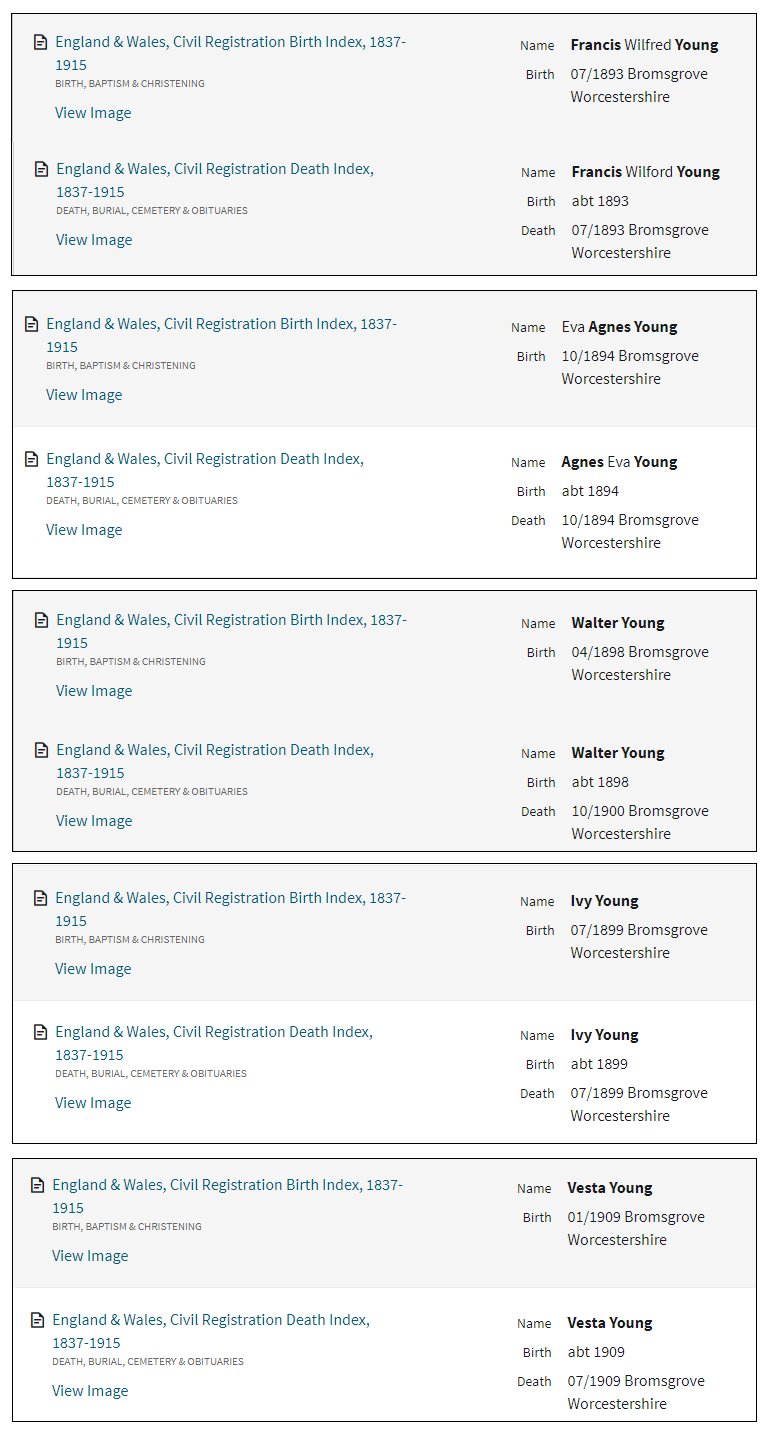View image of Vesta Young 07/1909 death record
This screenshot has height=1436, width=765.
[x=90, y=1391]
